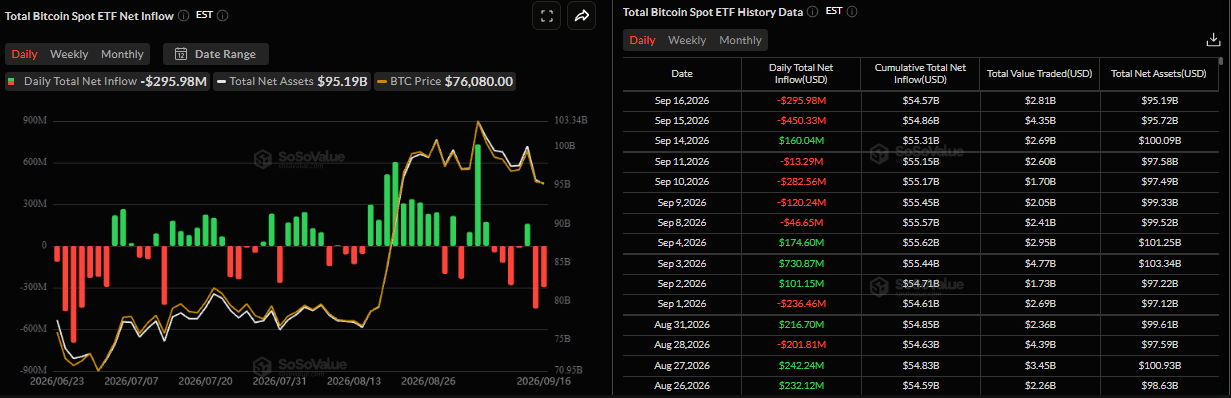Click the -$201.81M inflow cell

coord(801,345)
